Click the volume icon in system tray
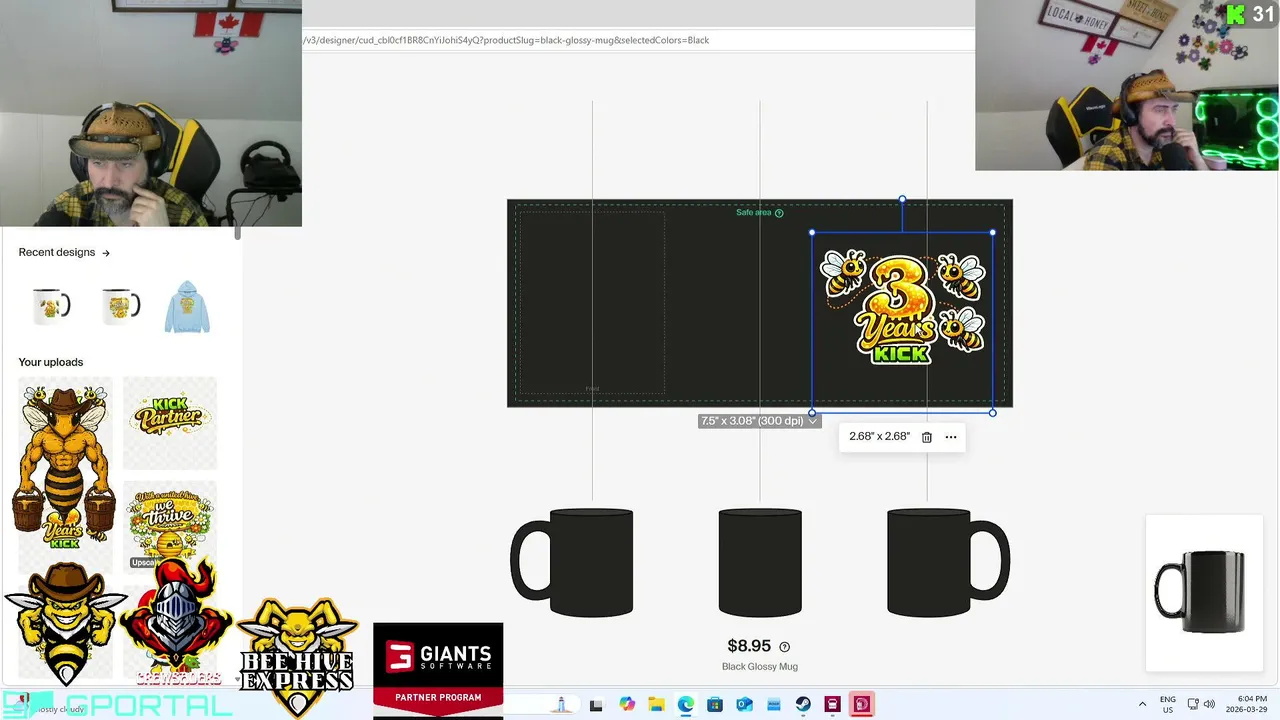The image size is (1280, 720). pyautogui.click(x=1209, y=705)
